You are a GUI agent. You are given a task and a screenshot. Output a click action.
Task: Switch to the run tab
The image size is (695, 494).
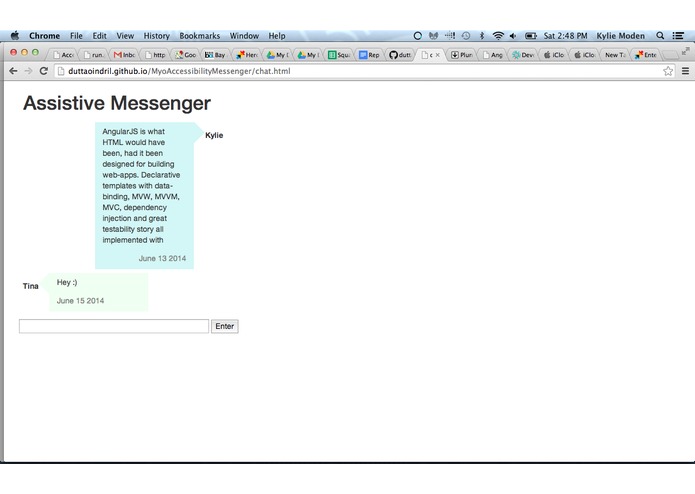[x=94, y=55]
